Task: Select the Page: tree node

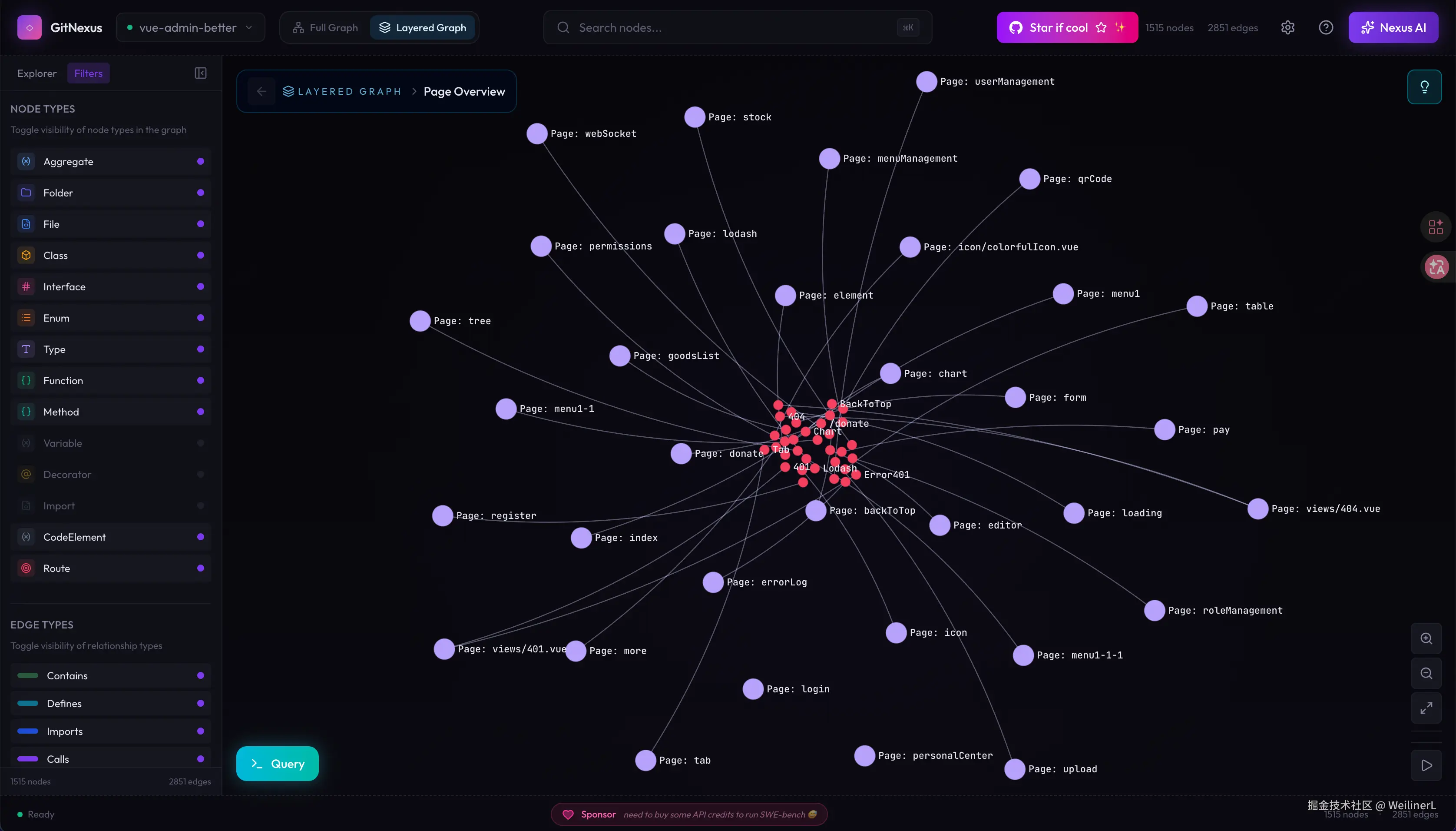Action: coord(420,321)
